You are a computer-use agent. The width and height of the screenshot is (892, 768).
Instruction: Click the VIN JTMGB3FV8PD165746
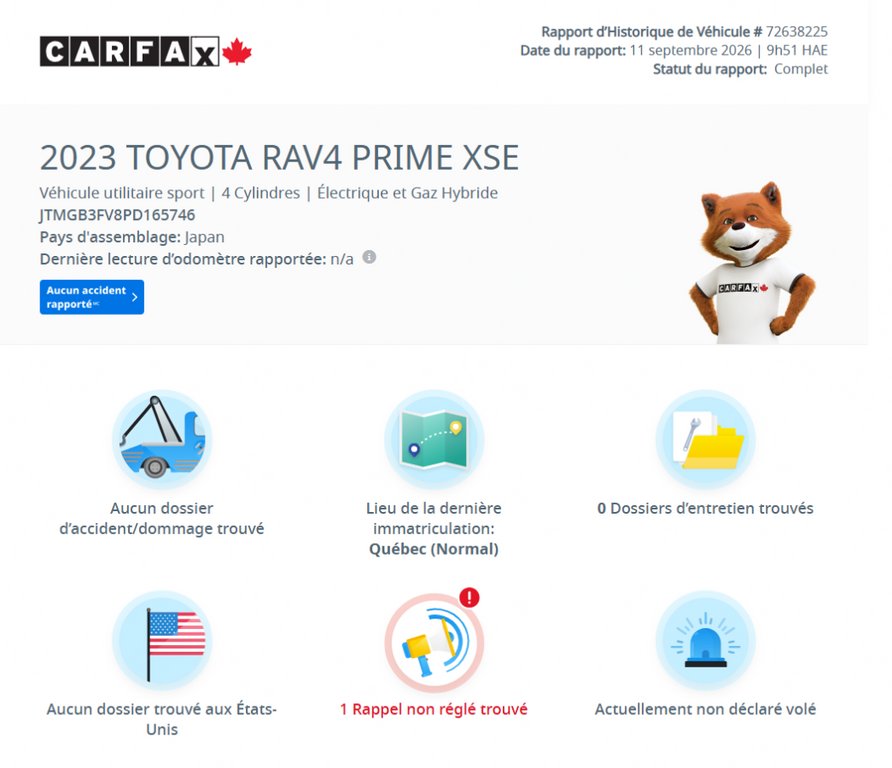coord(117,215)
